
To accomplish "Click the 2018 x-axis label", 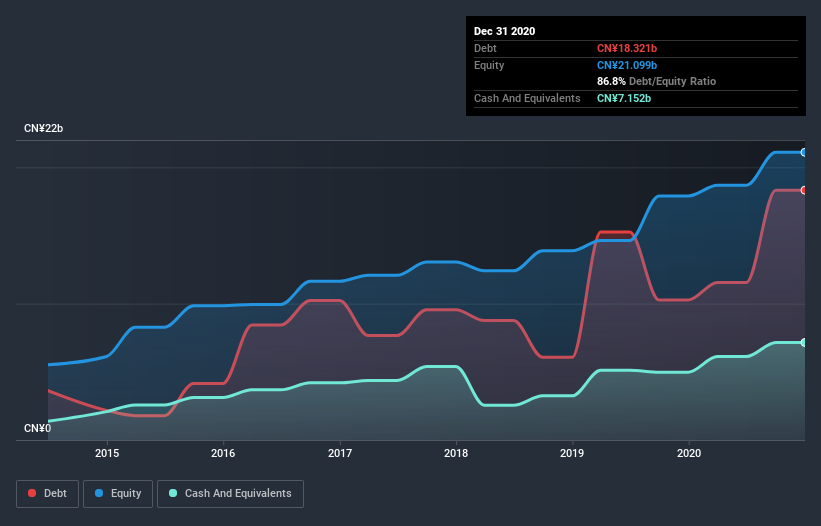I will [x=456, y=453].
